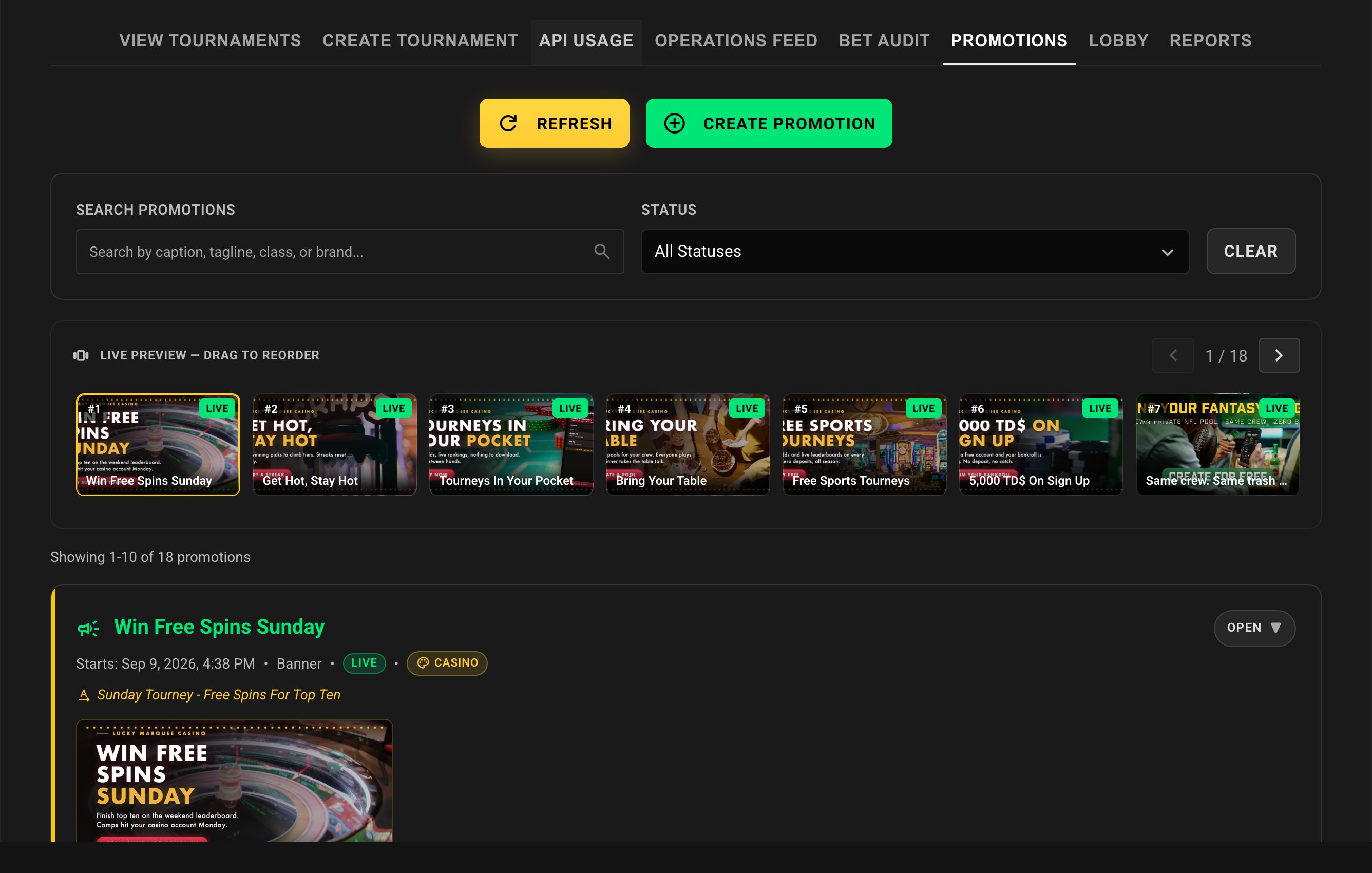Focus the Search Promotions input field

tap(350, 251)
